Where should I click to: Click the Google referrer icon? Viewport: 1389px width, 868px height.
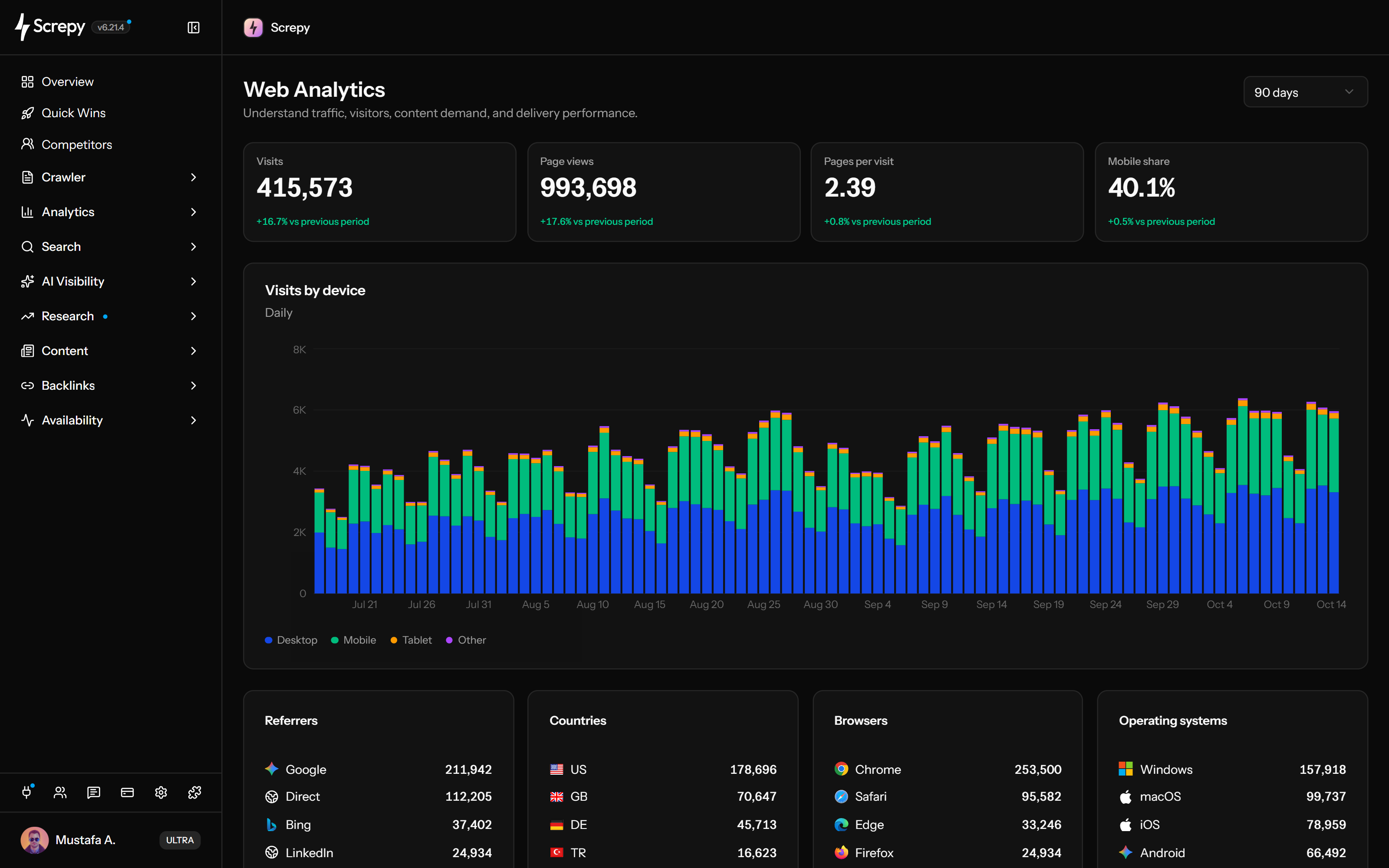[271, 769]
